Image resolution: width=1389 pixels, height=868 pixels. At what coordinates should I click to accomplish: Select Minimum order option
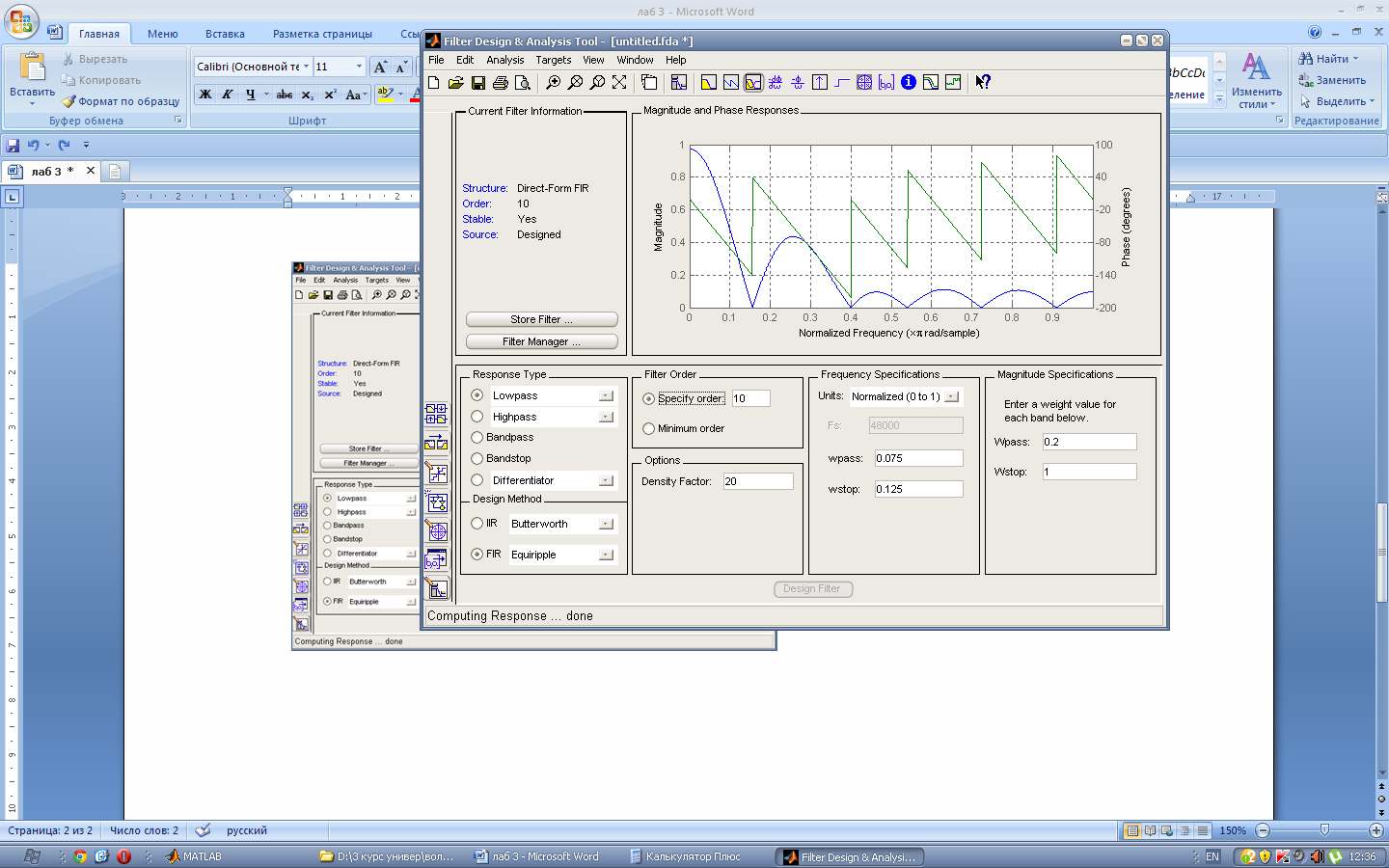[649, 428]
